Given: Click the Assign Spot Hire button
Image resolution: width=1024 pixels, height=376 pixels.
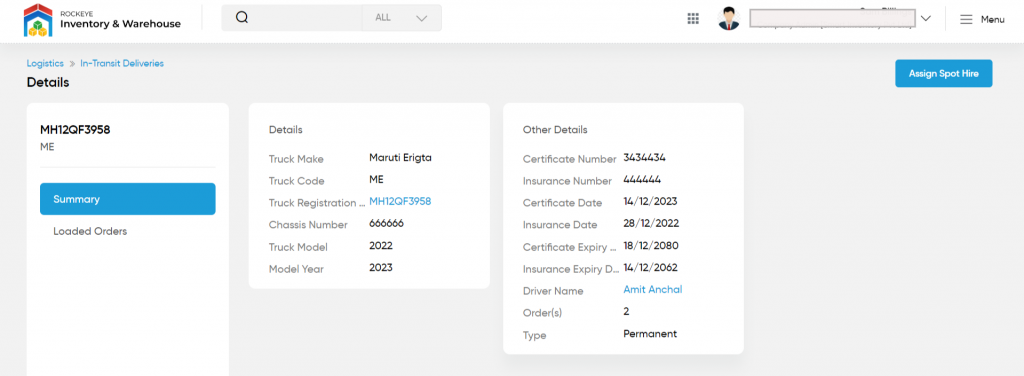Looking at the screenshot, I should coord(944,74).
